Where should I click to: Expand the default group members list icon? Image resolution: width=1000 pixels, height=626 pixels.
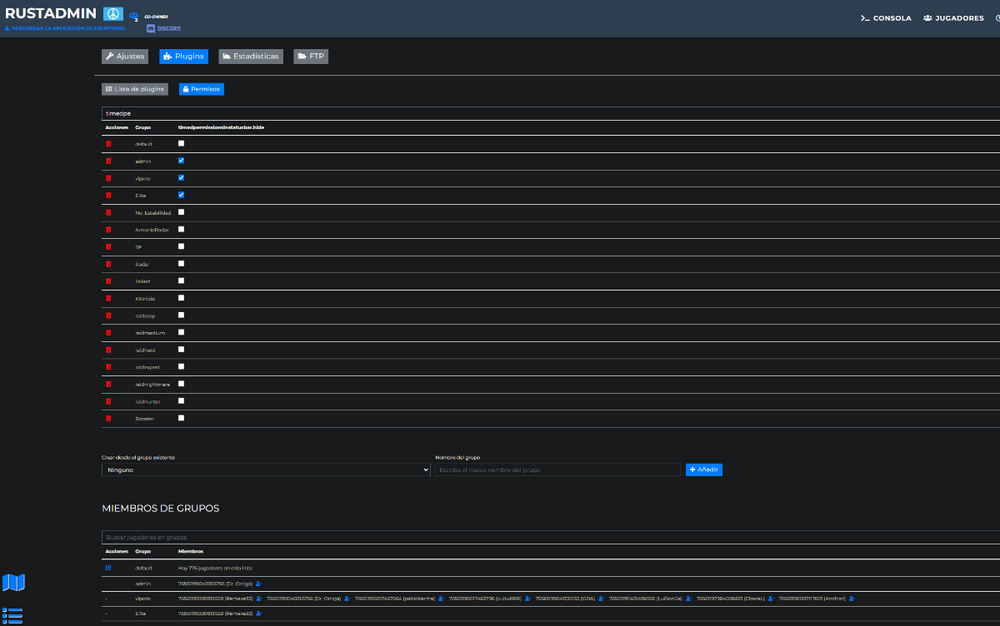click(109, 568)
